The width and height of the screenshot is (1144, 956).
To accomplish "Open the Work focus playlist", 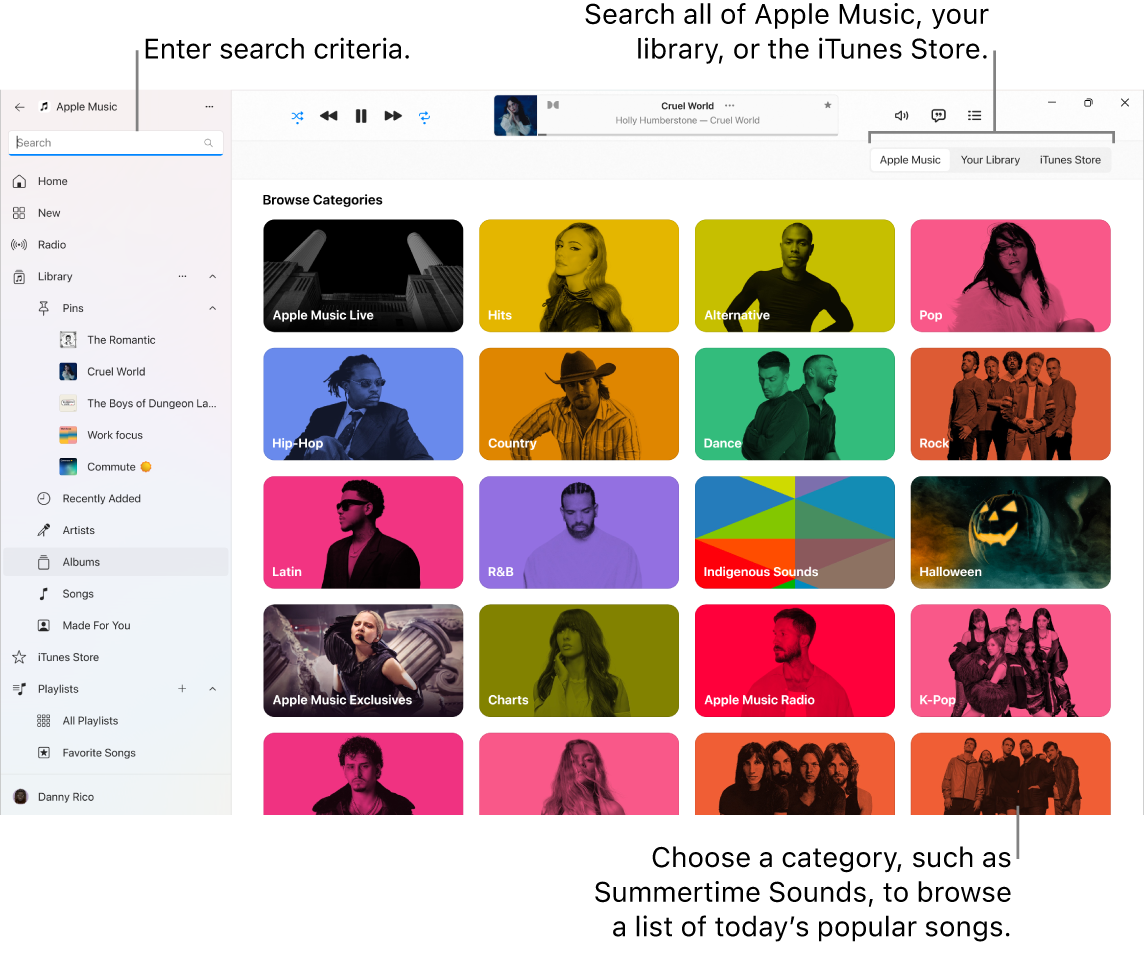I will [x=115, y=435].
